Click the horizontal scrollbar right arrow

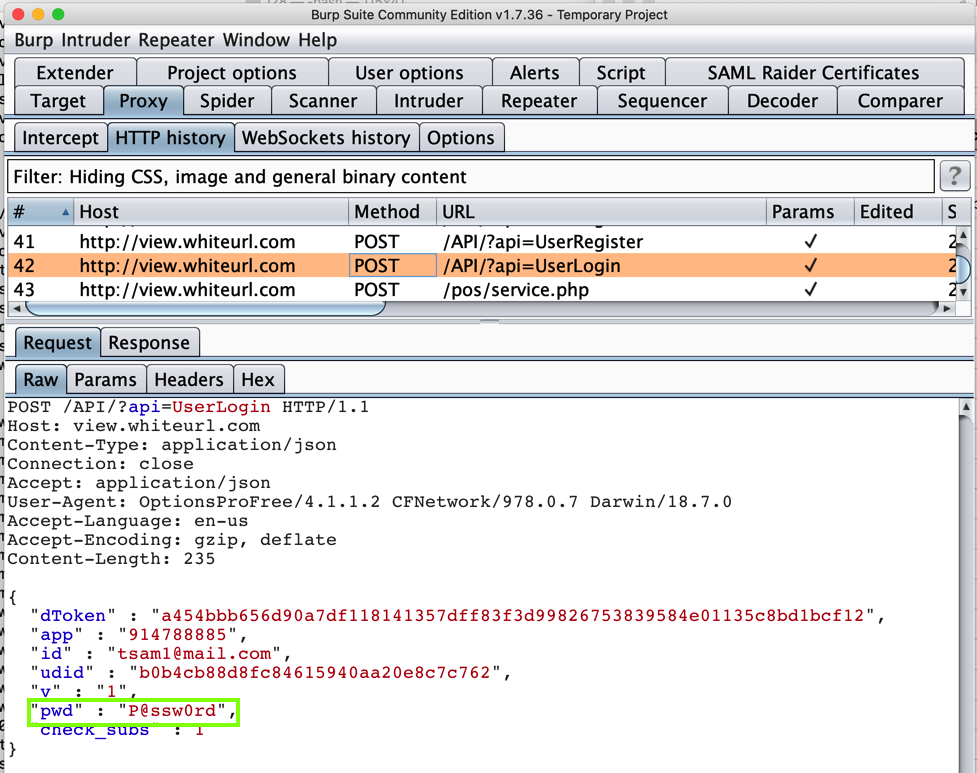click(x=948, y=309)
